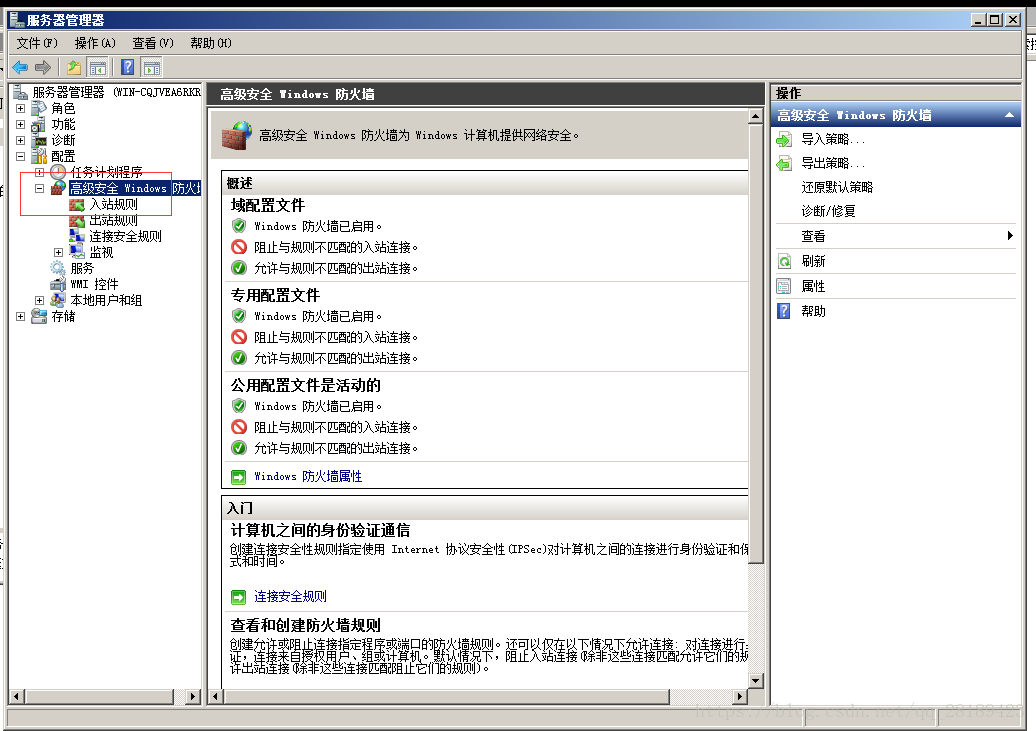Click the 本地用户和组 users icon

(58, 299)
